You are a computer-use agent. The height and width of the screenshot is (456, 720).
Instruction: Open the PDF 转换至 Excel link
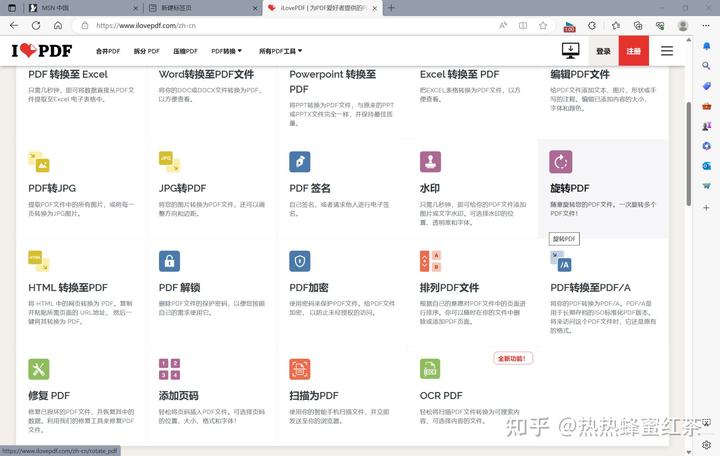click(68, 74)
